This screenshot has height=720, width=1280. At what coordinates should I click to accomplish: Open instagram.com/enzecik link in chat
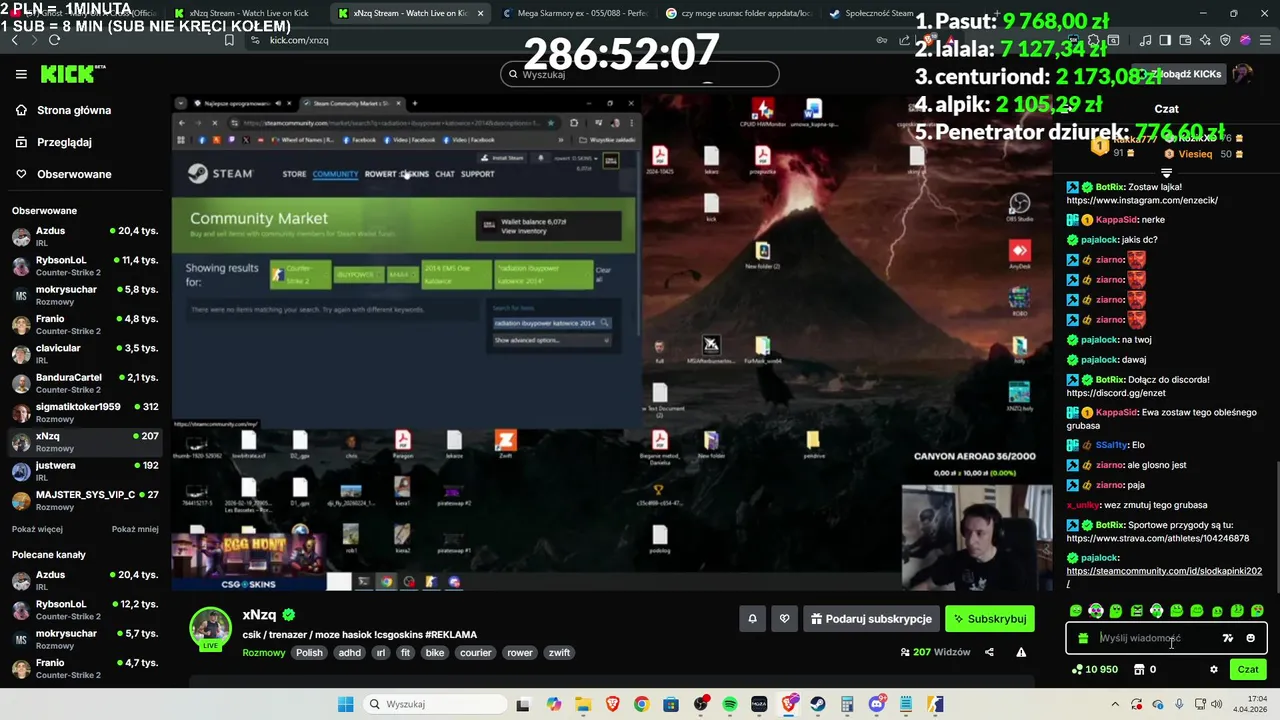(1142, 200)
